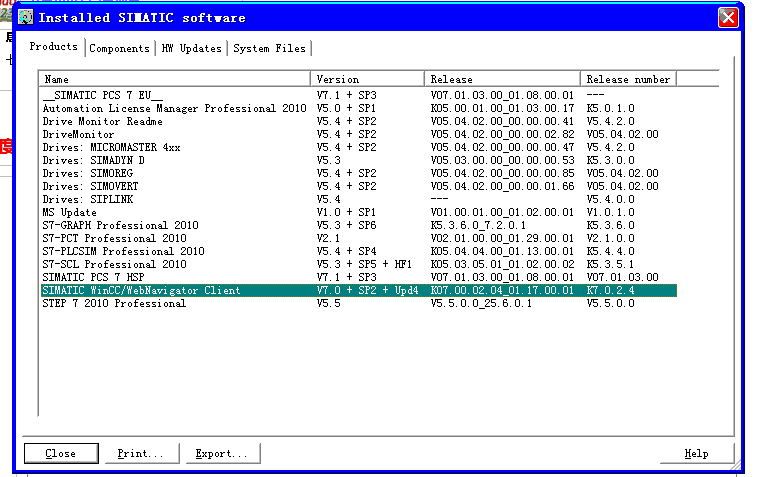The width and height of the screenshot is (762, 477).
Task: Open the HW Updates tab
Action: [x=191, y=49]
